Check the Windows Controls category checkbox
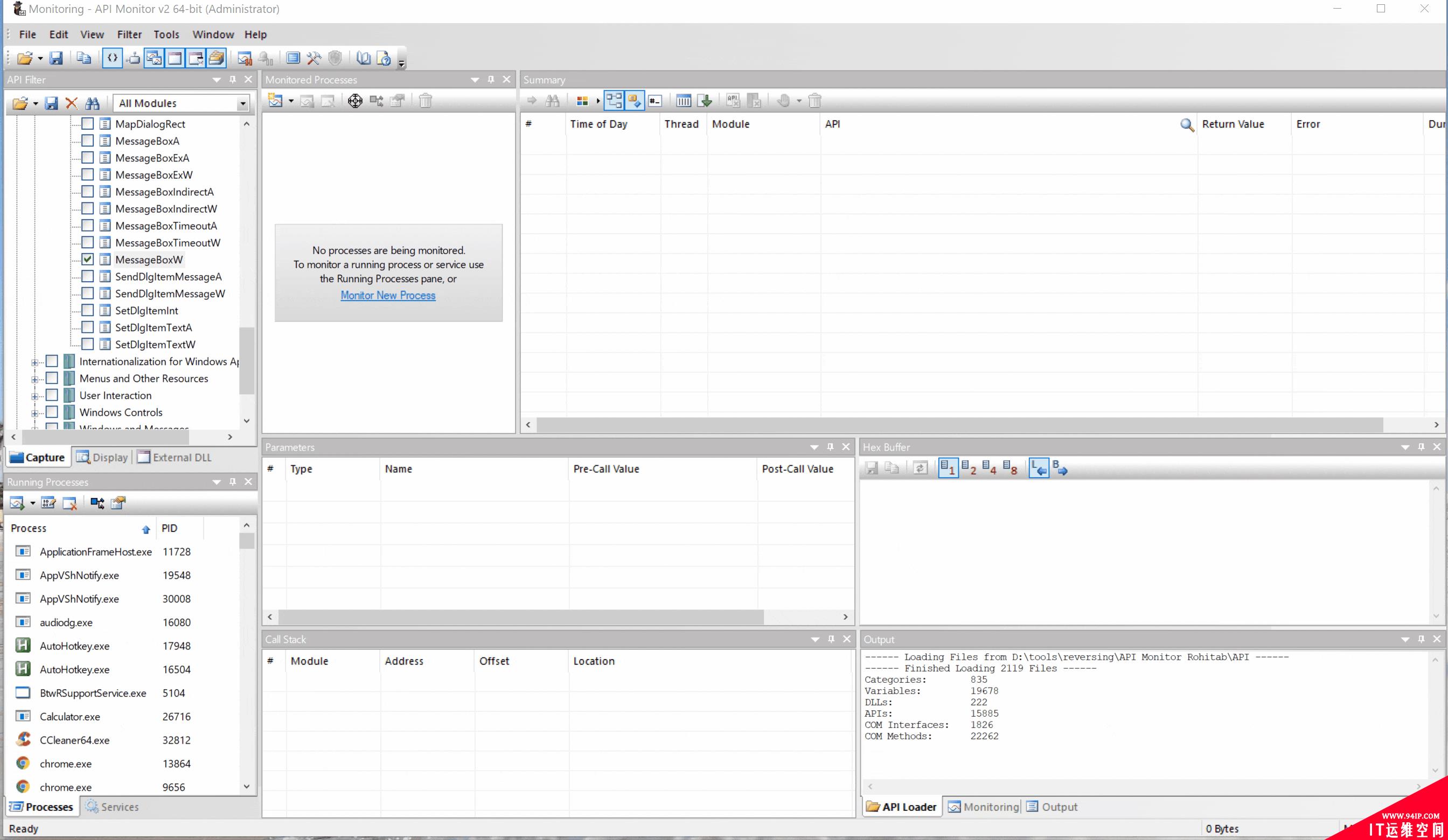Screen dimensions: 1448x840 coord(52,412)
